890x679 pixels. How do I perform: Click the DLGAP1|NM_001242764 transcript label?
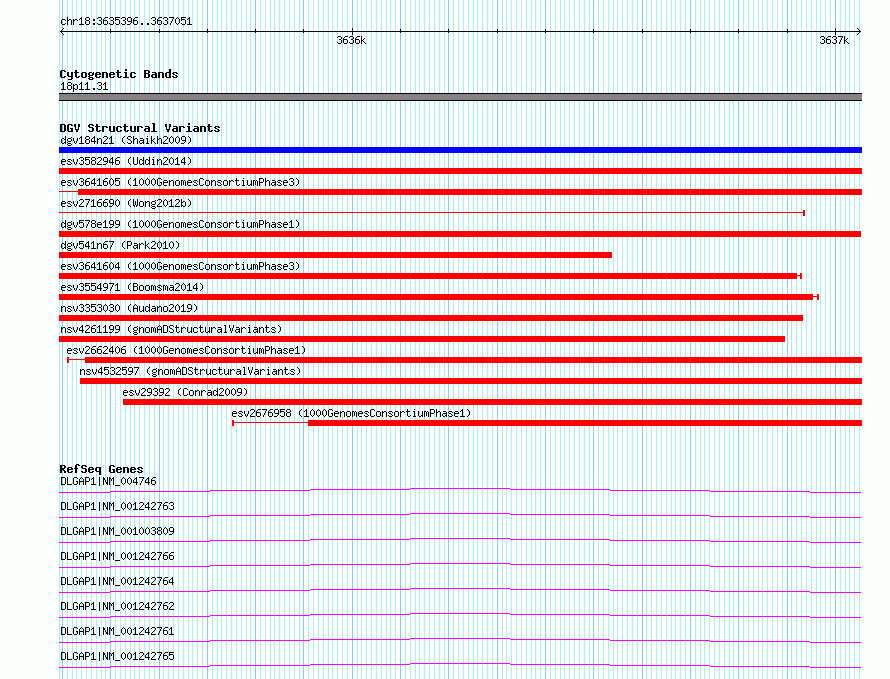(117, 581)
